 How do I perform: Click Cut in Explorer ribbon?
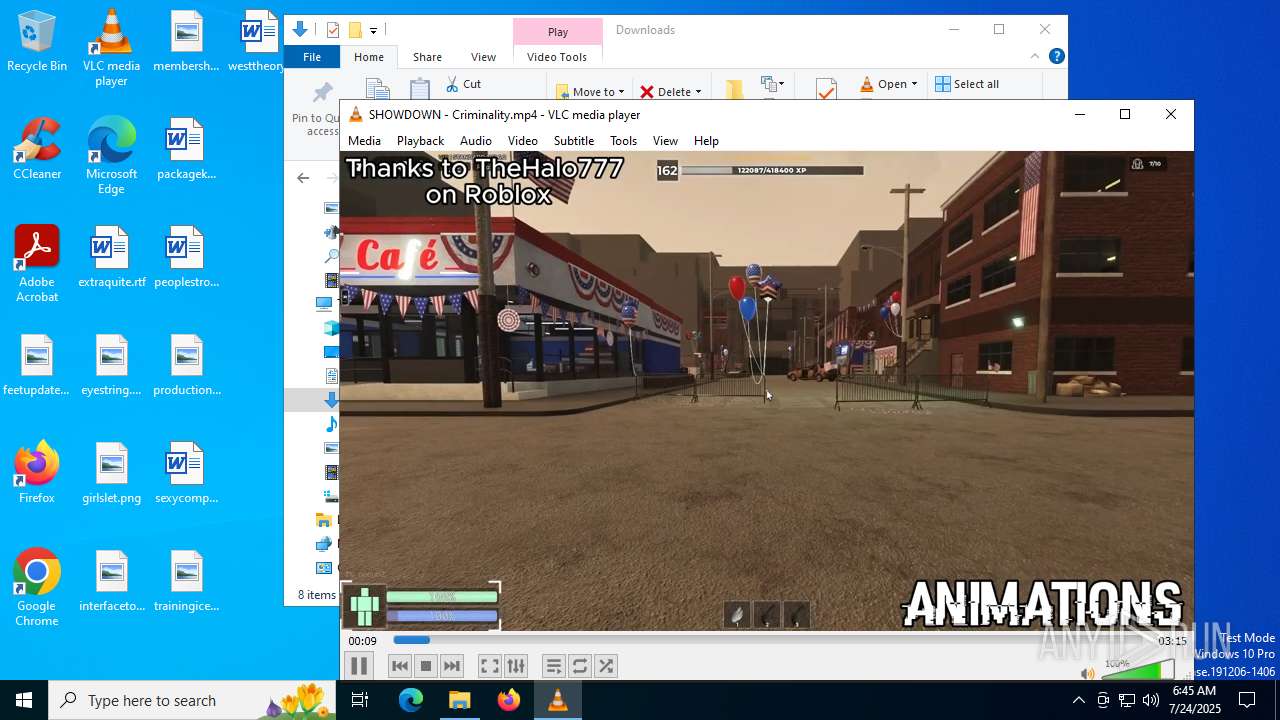(x=463, y=84)
